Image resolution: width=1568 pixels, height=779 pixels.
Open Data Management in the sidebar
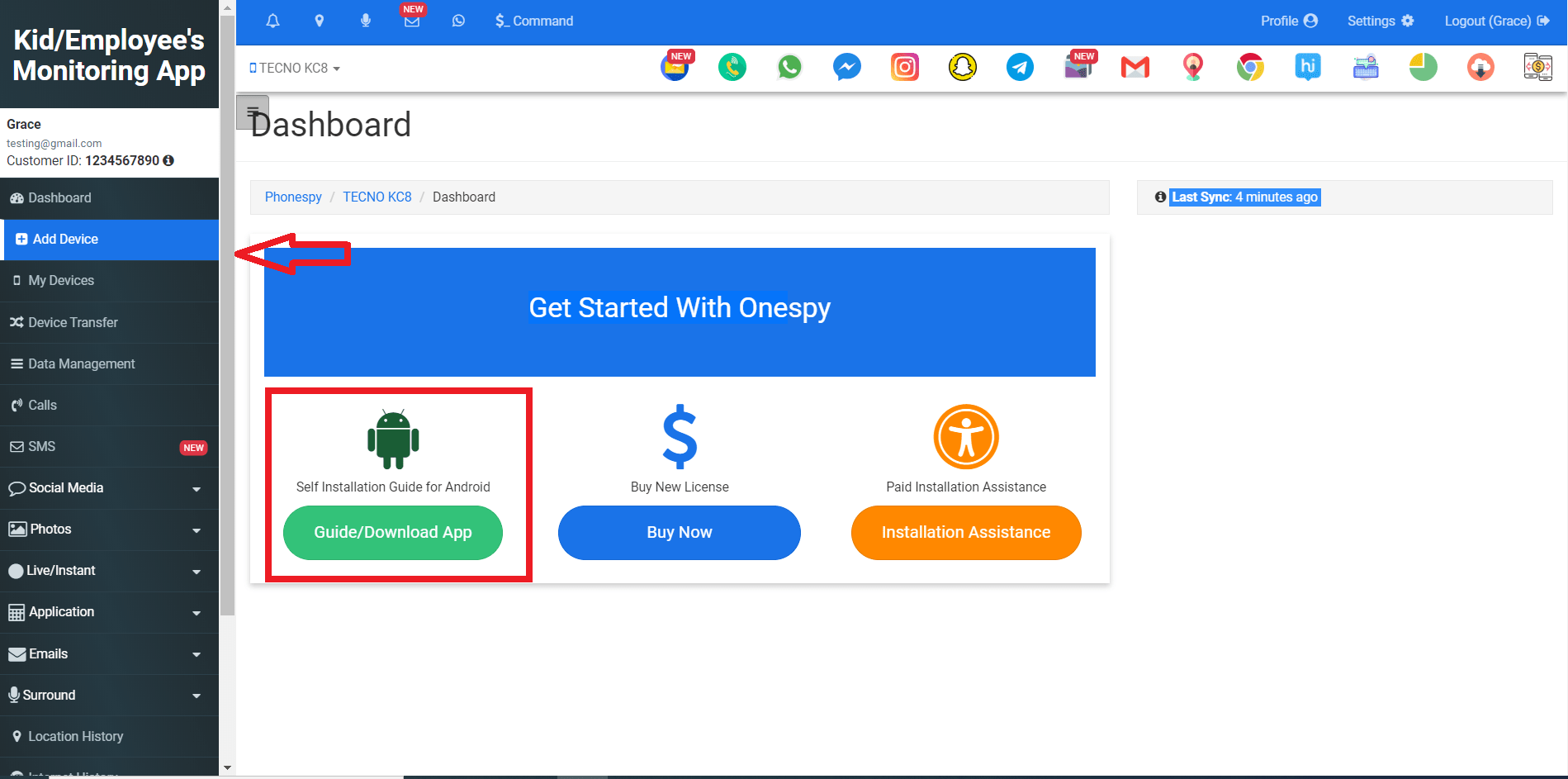point(109,363)
